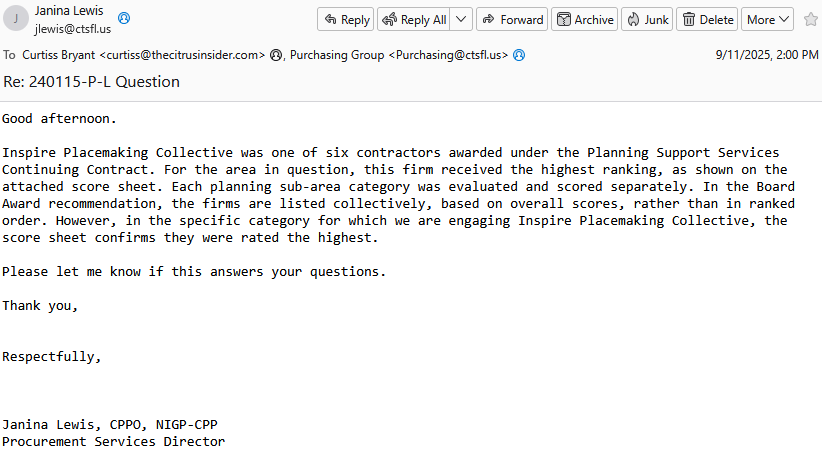Click the message date 9/11/2025, 2:00 PM
This screenshot has width=822, height=450.
(767, 55)
